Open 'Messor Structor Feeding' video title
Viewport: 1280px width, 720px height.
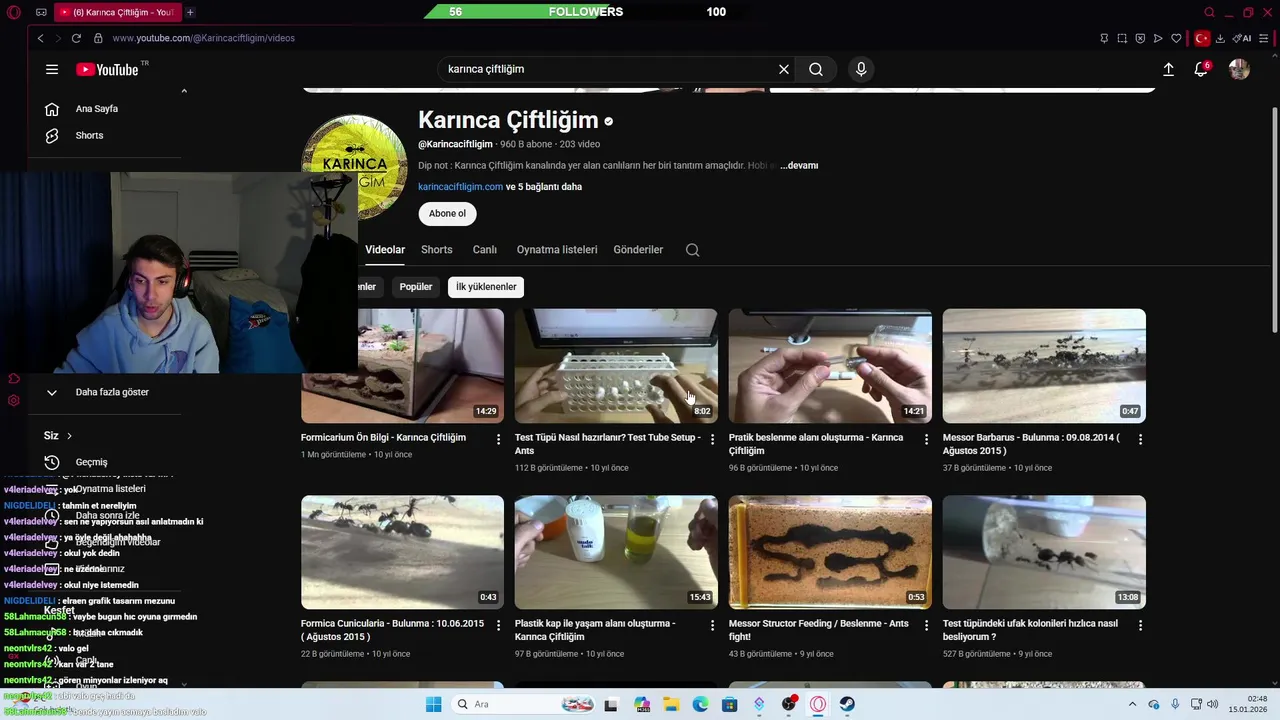(x=819, y=630)
